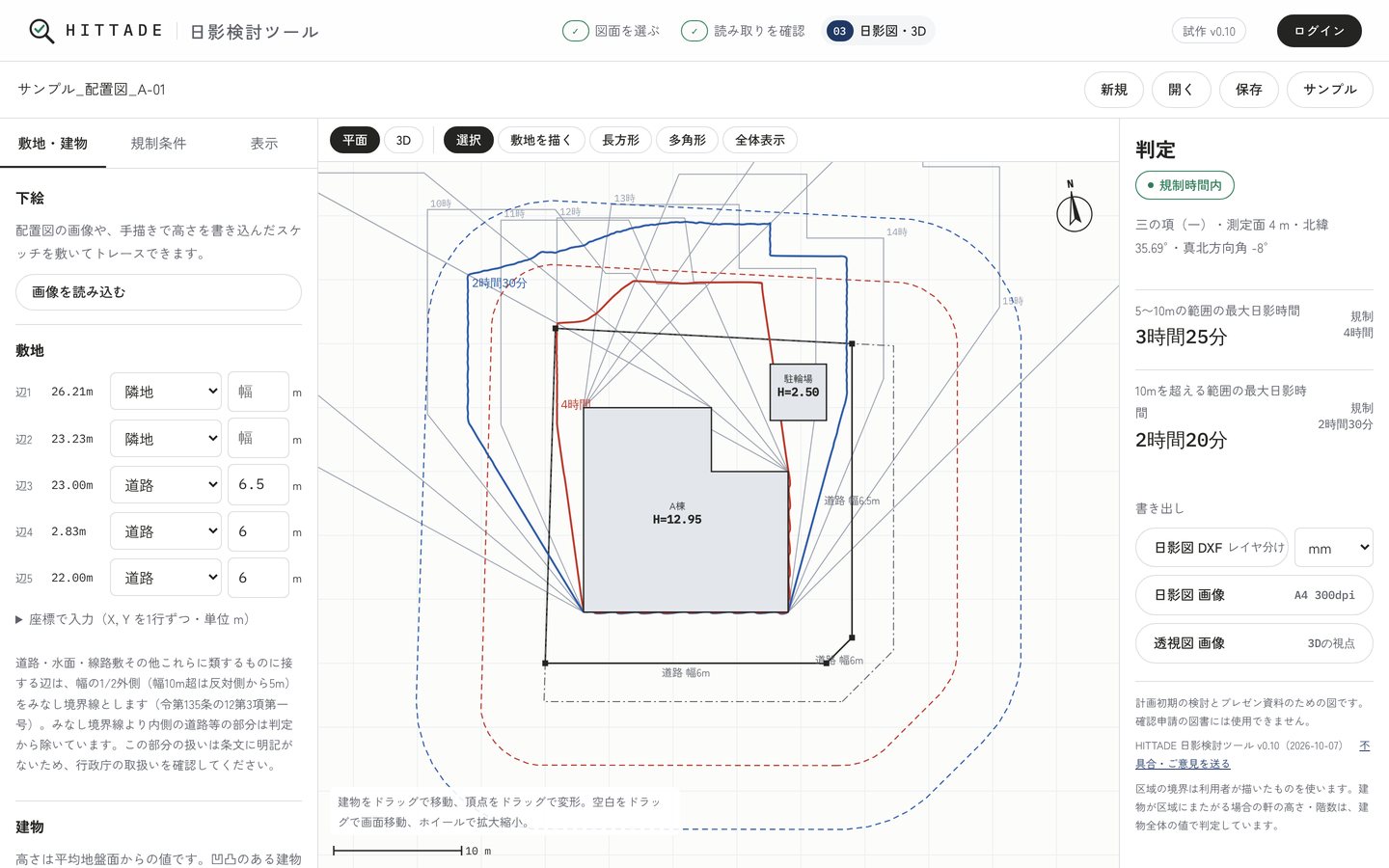1389x868 pixels.
Task: Activate the 敷地を描く tool
Action: coord(541,140)
